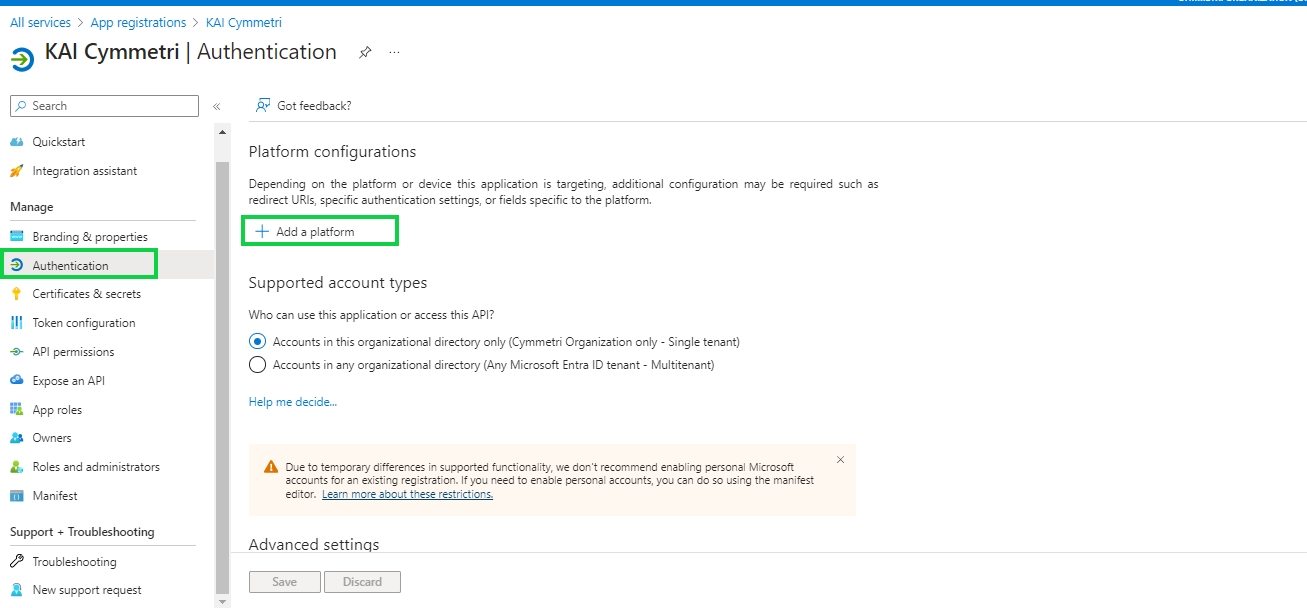Click the Token configuration bars icon
Image resolution: width=1307 pixels, height=608 pixels.
tap(16, 323)
